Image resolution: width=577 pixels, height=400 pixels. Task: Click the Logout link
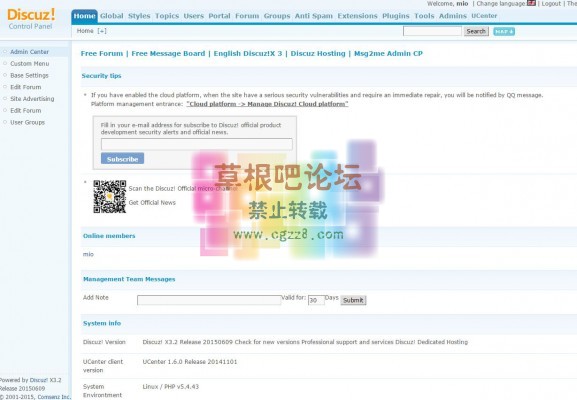[x=551, y=4]
